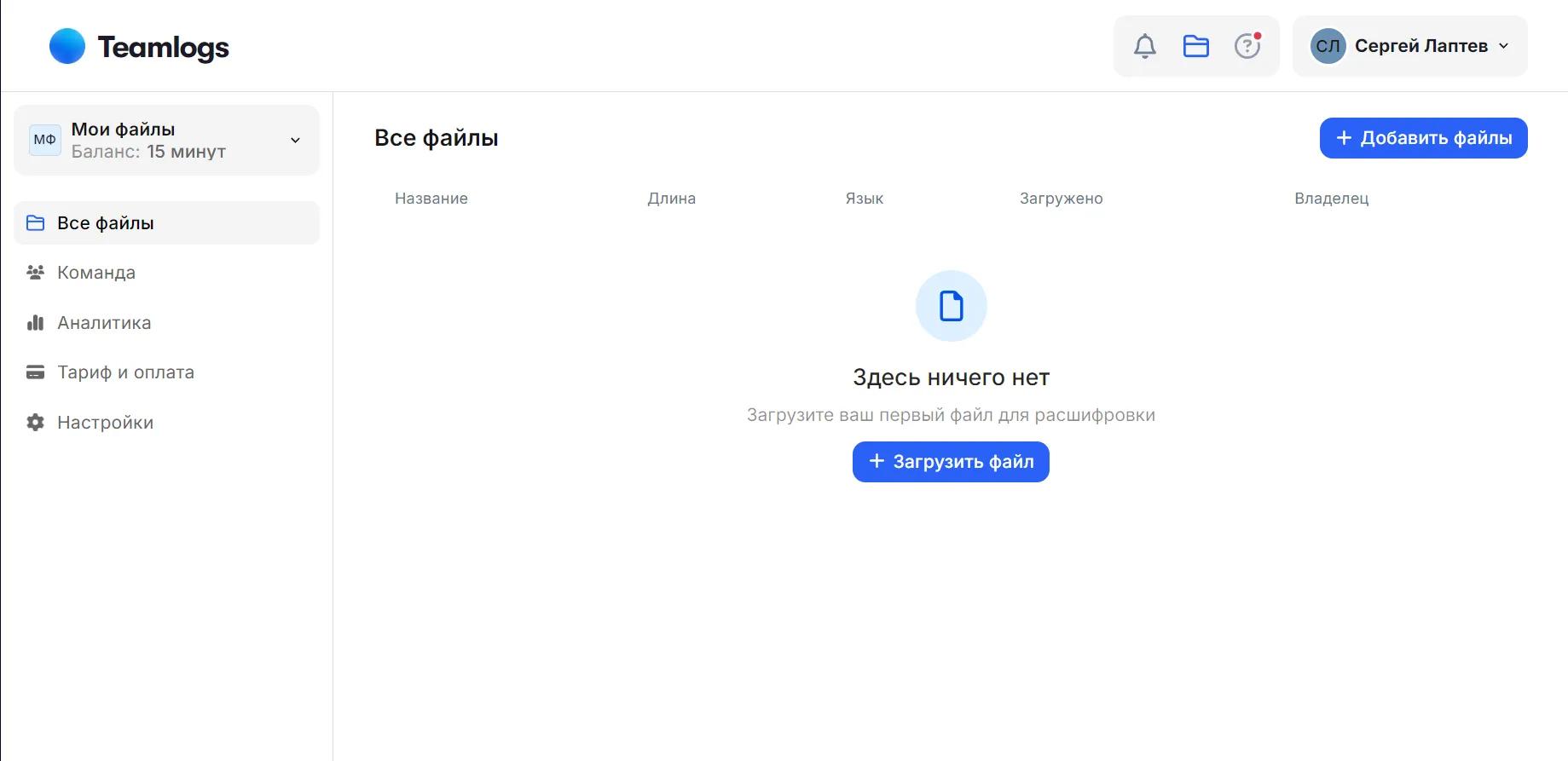1568x761 pixels.
Task: Click the folder icon in top bar
Action: [x=1196, y=46]
